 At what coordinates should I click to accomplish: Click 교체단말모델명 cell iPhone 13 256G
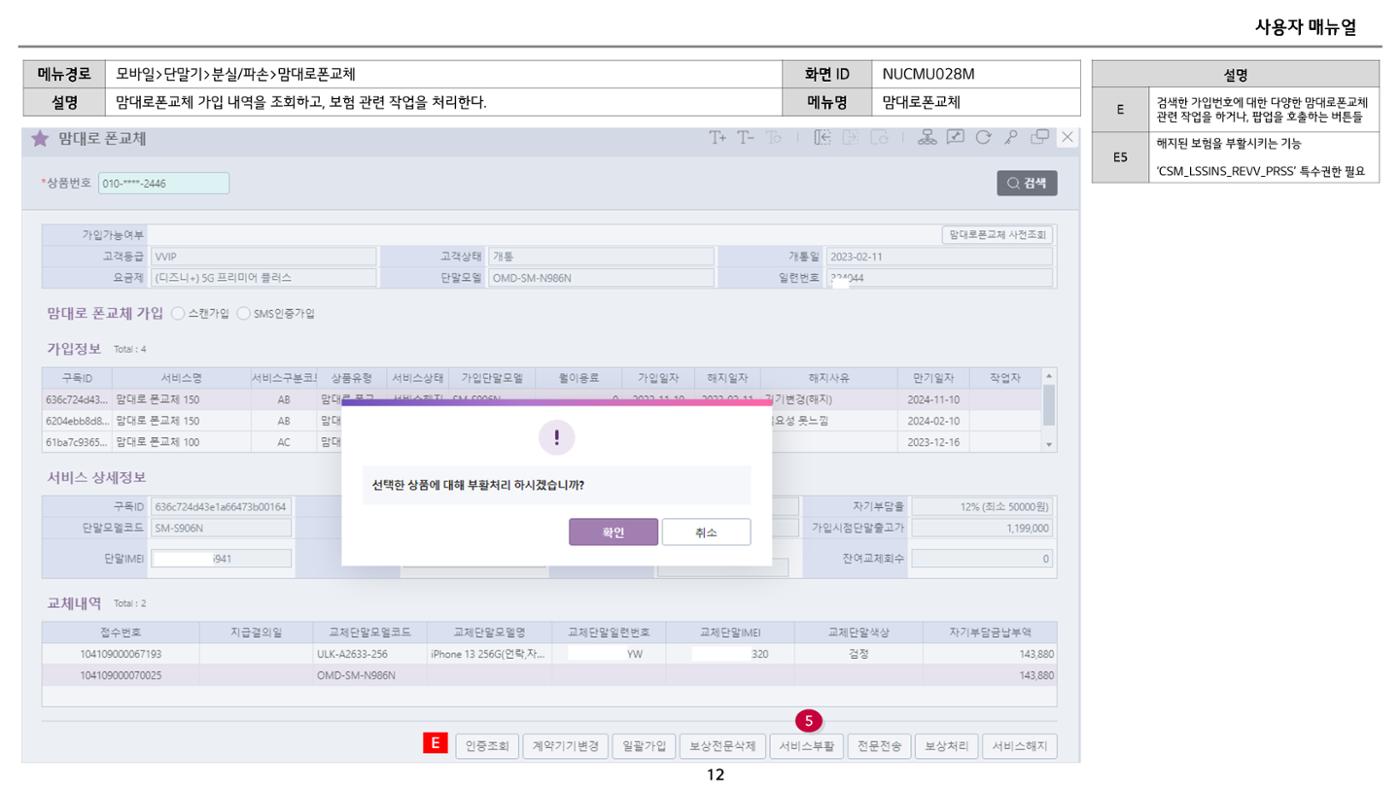click(x=489, y=654)
